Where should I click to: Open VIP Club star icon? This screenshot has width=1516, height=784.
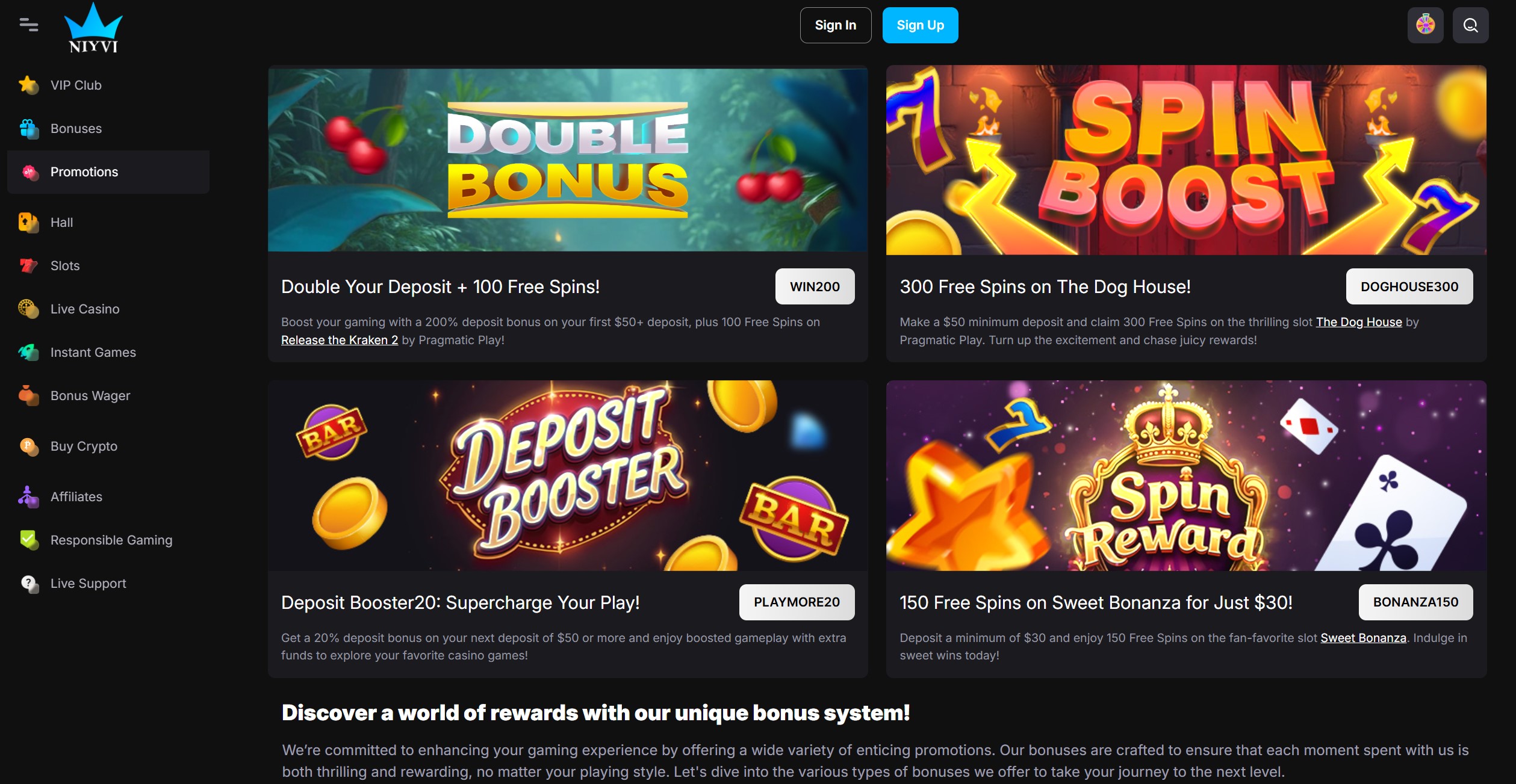(28, 85)
